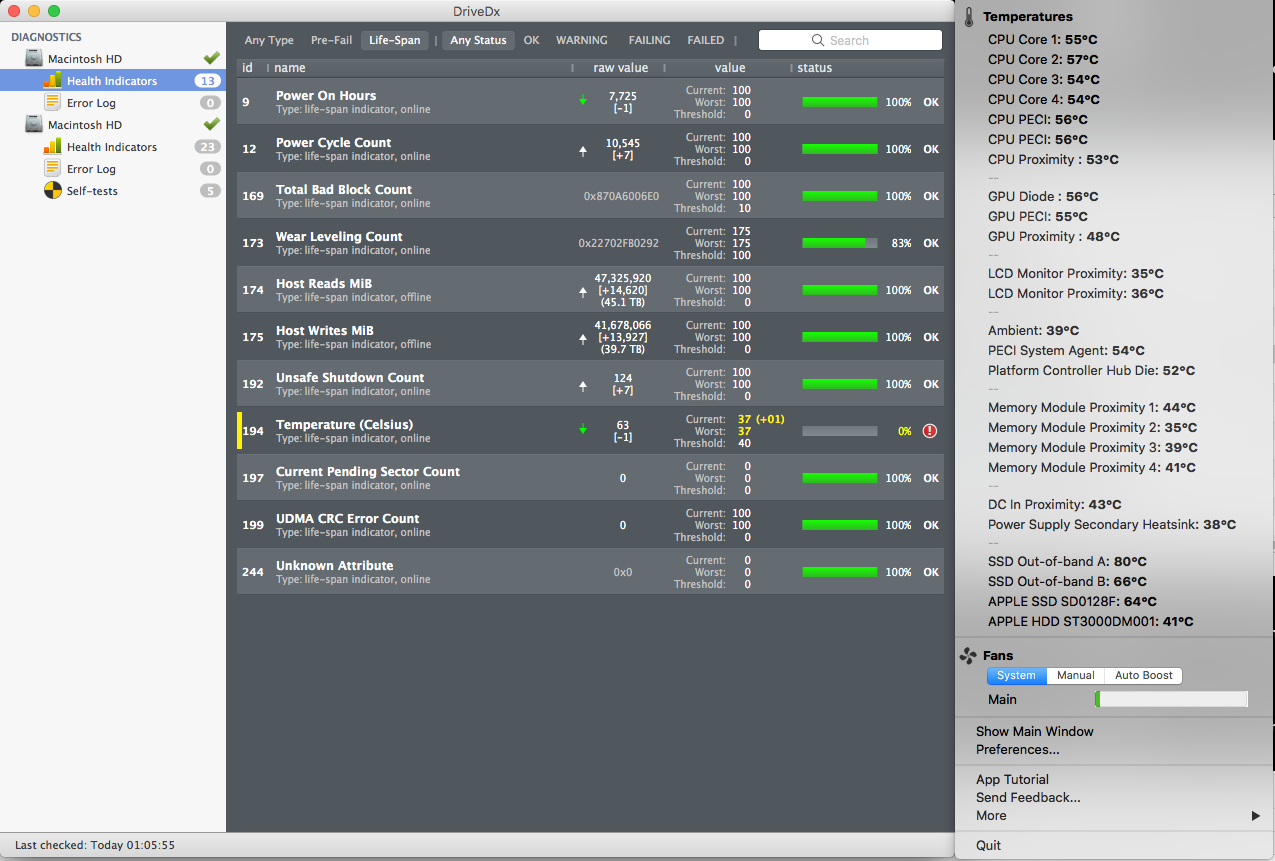1275x861 pixels.
Task: Click the green checkmark beside first Macintosh HD
Action: tap(211, 58)
